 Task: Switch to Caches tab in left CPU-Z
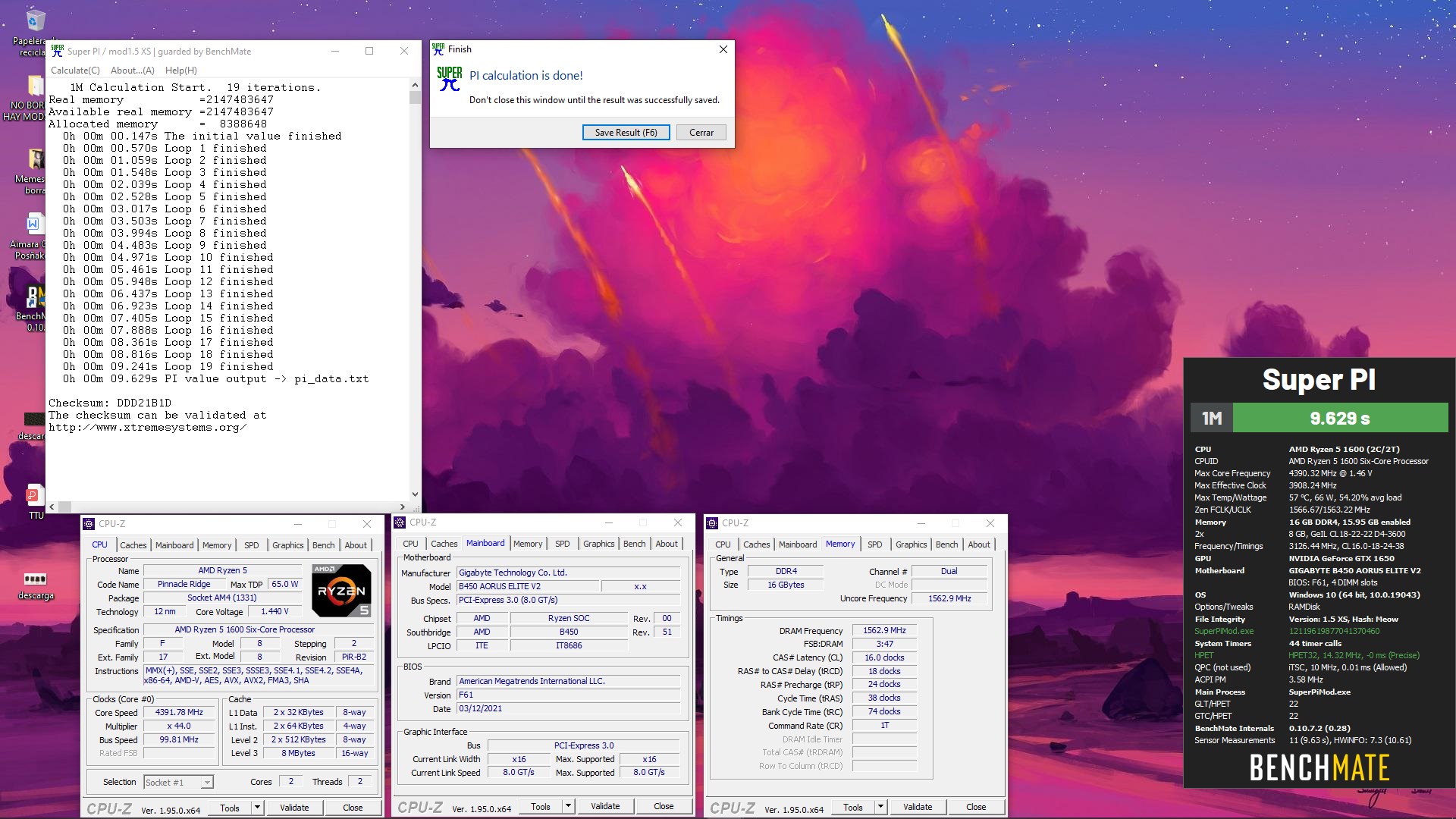click(133, 545)
